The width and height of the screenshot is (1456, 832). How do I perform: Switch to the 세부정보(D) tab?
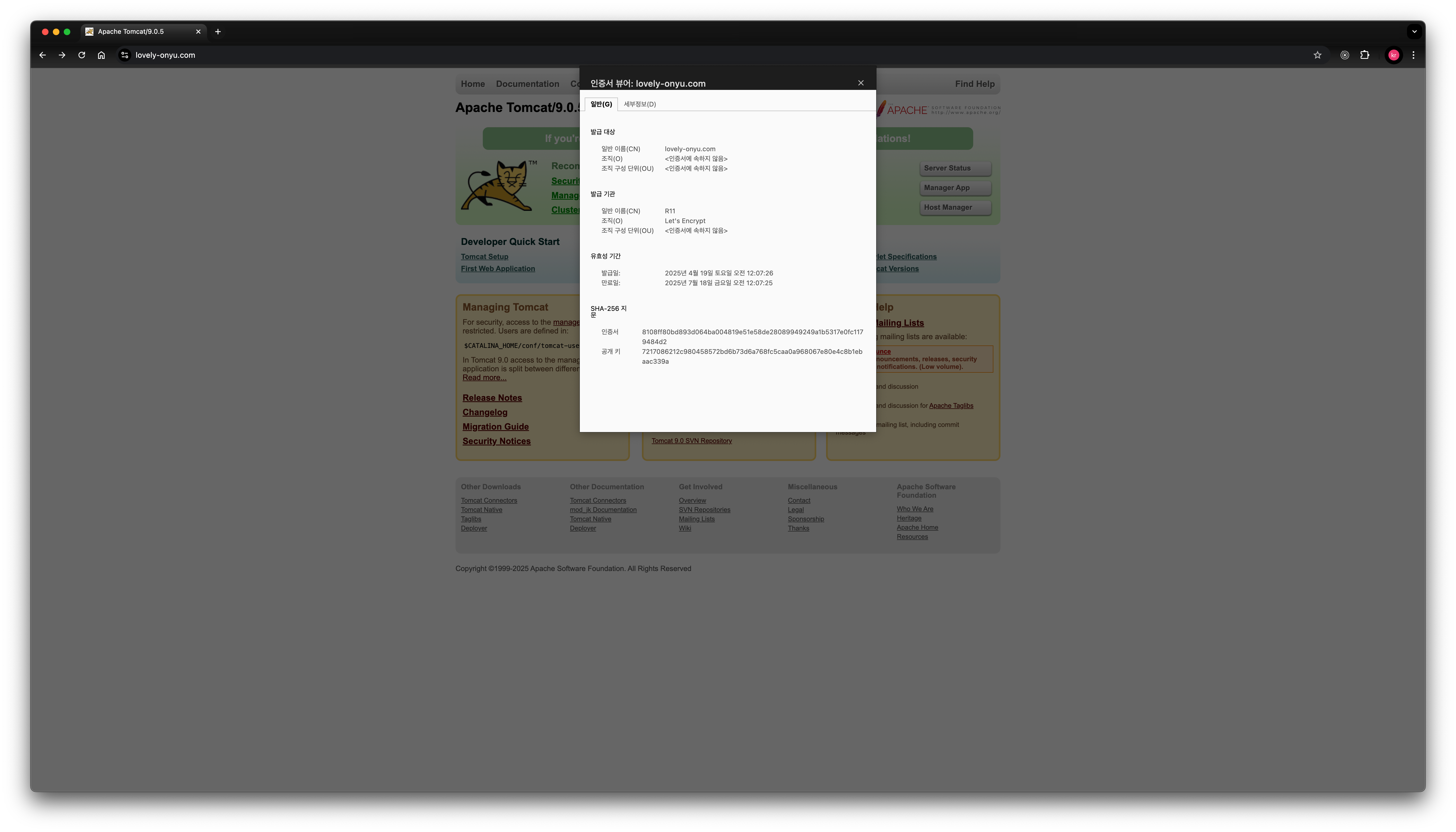639,104
